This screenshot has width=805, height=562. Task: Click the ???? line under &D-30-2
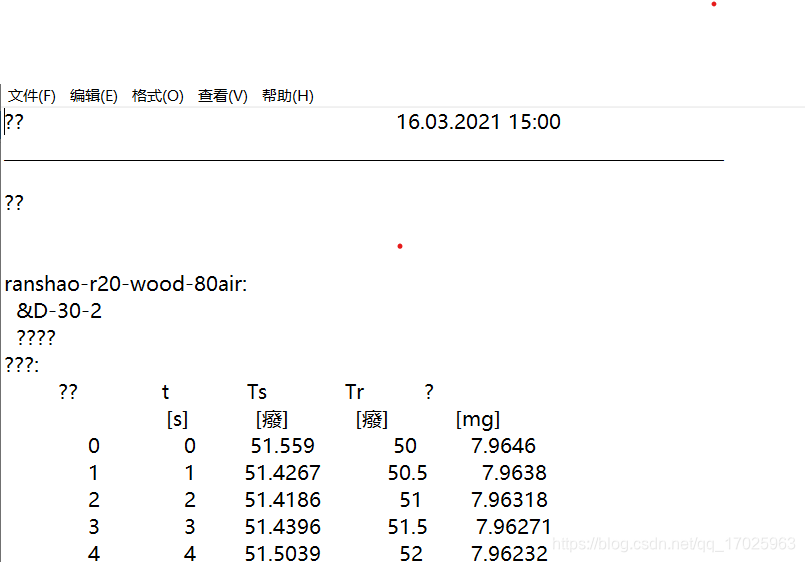[x=36, y=338]
